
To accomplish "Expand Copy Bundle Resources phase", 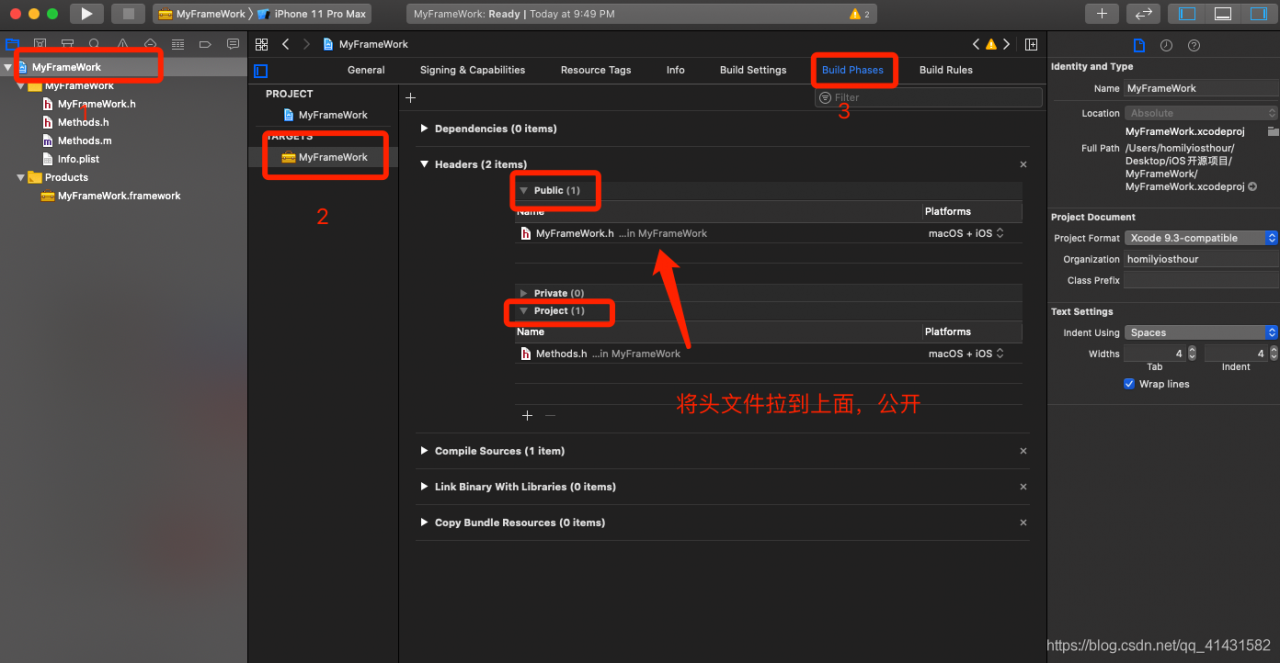I will pos(424,523).
